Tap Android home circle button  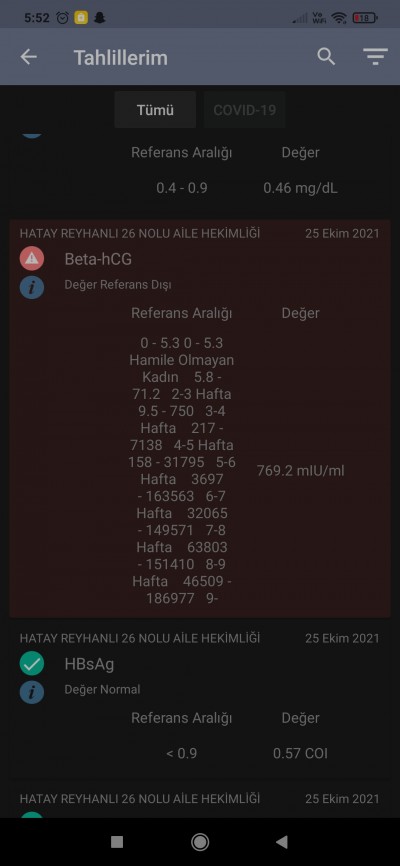click(x=200, y=842)
